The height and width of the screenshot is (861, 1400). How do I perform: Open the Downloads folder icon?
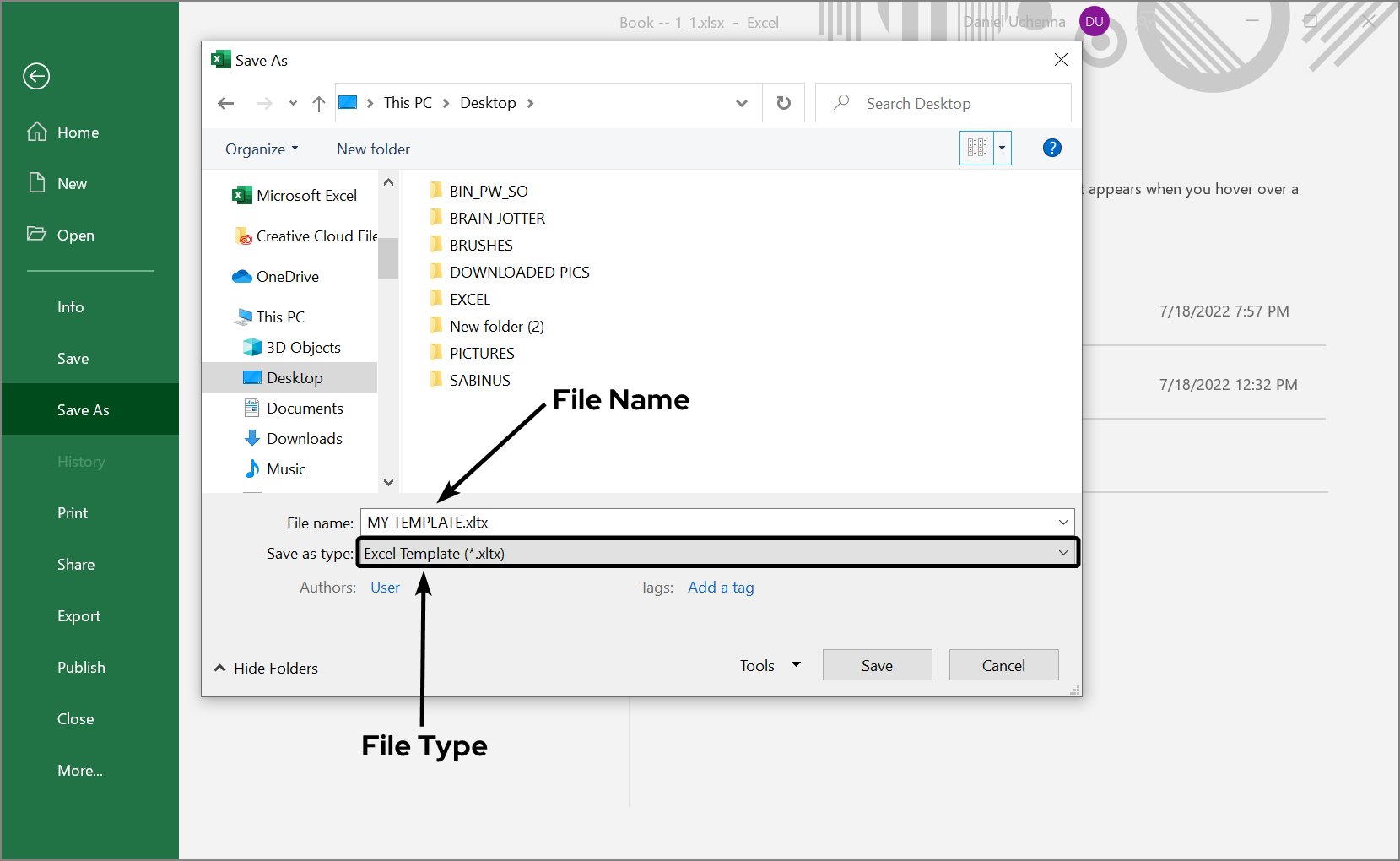tap(252, 438)
